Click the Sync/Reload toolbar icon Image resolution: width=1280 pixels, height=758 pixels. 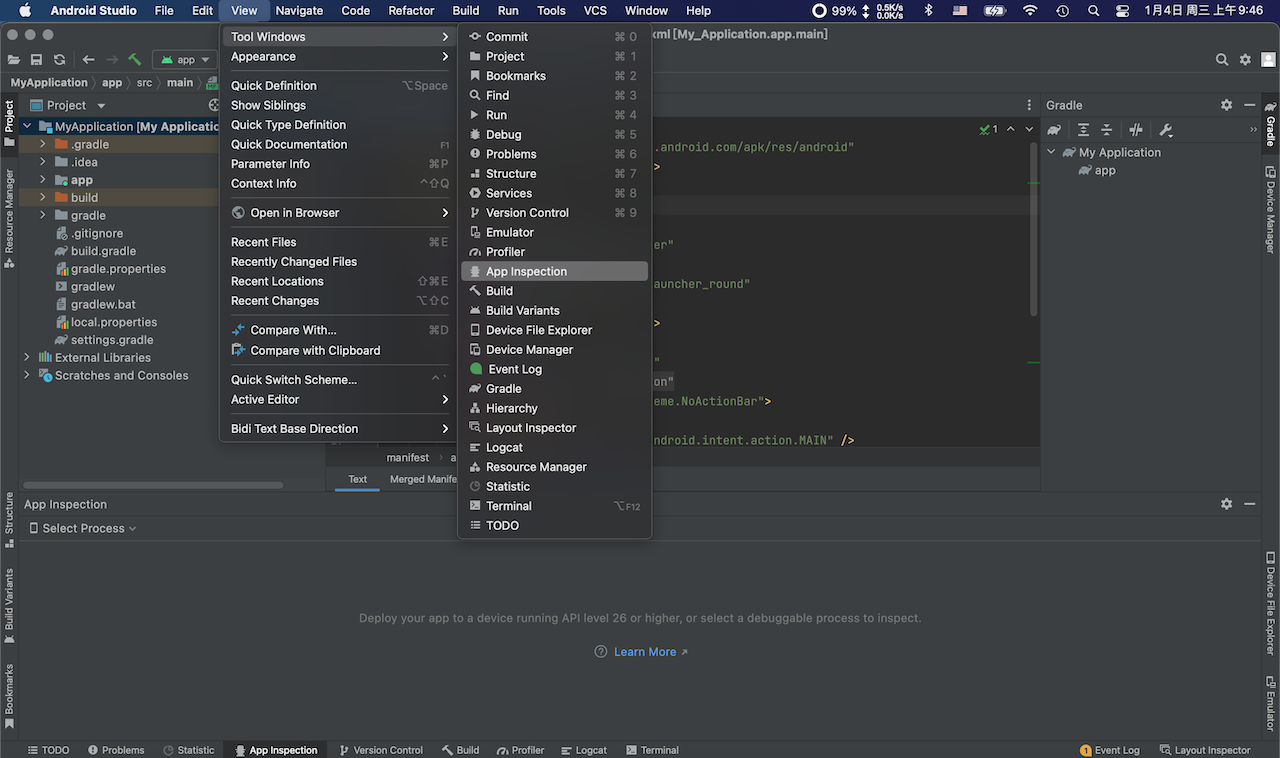(x=60, y=60)
